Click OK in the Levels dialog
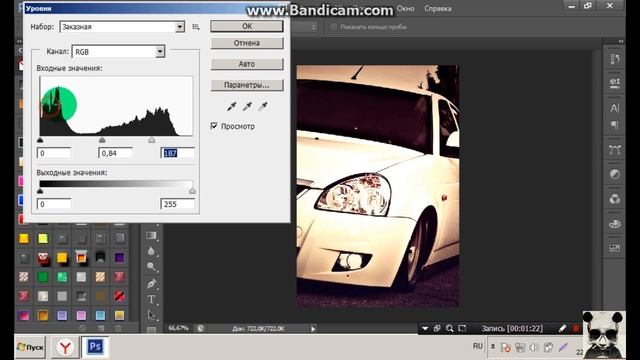 coord(247,26)
